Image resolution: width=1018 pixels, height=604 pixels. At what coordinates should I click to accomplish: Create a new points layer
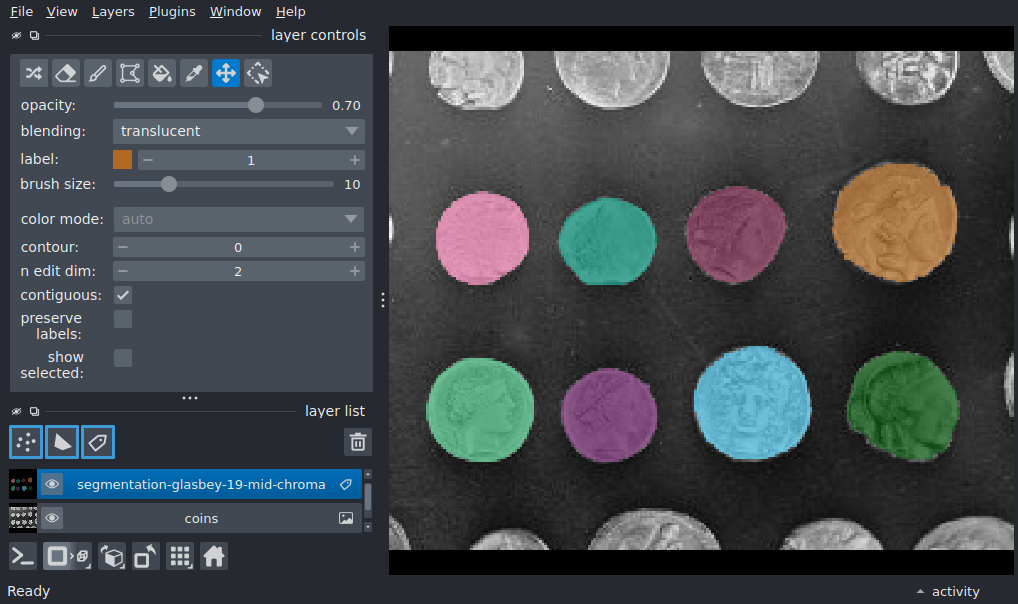[x=26, y=442]
